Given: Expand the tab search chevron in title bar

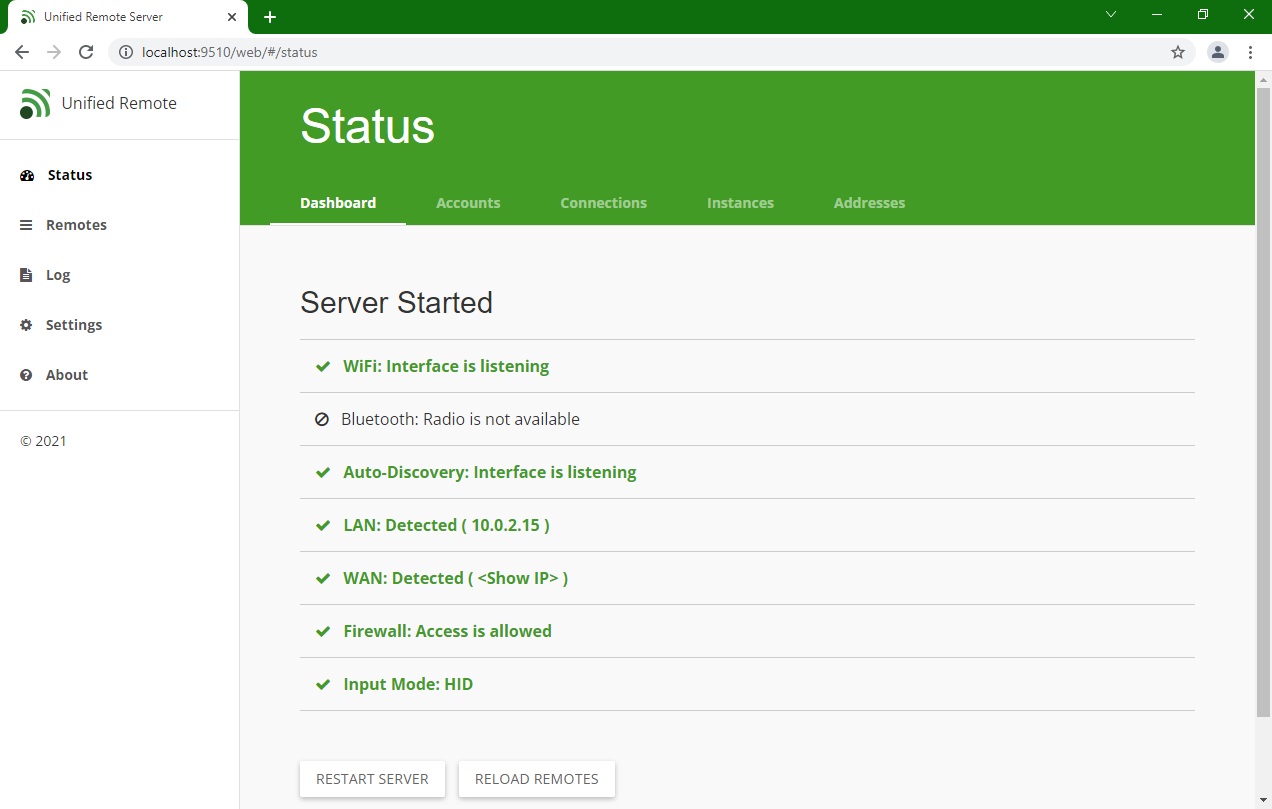Looking at the screenshot, I should pyautogui.click(x=1111, y=15).
